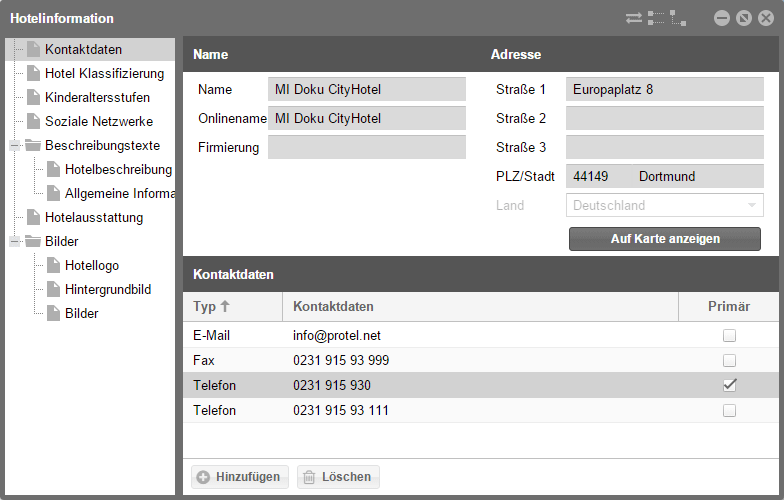Select the Telefon 0231 915 93 111 row

(481, 410)
